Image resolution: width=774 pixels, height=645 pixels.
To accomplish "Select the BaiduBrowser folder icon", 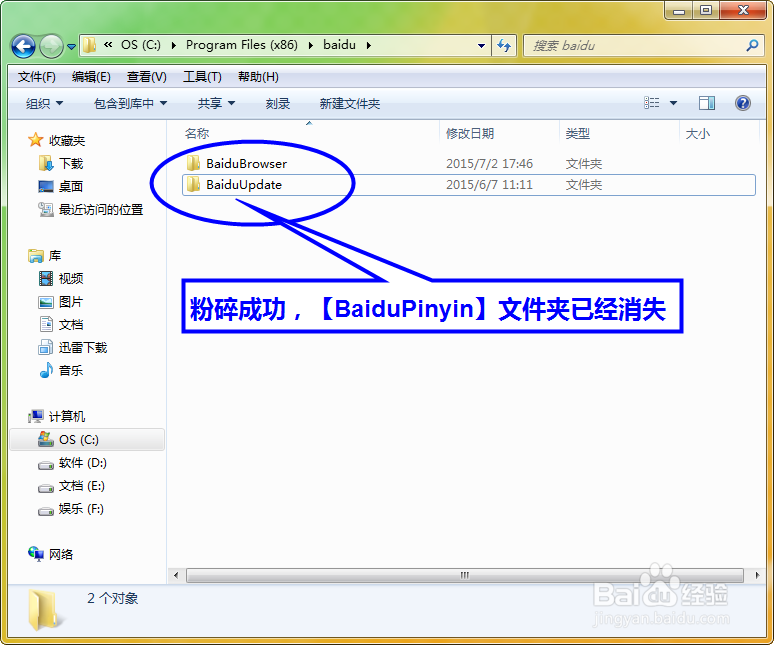I will [x=193, y=163].
